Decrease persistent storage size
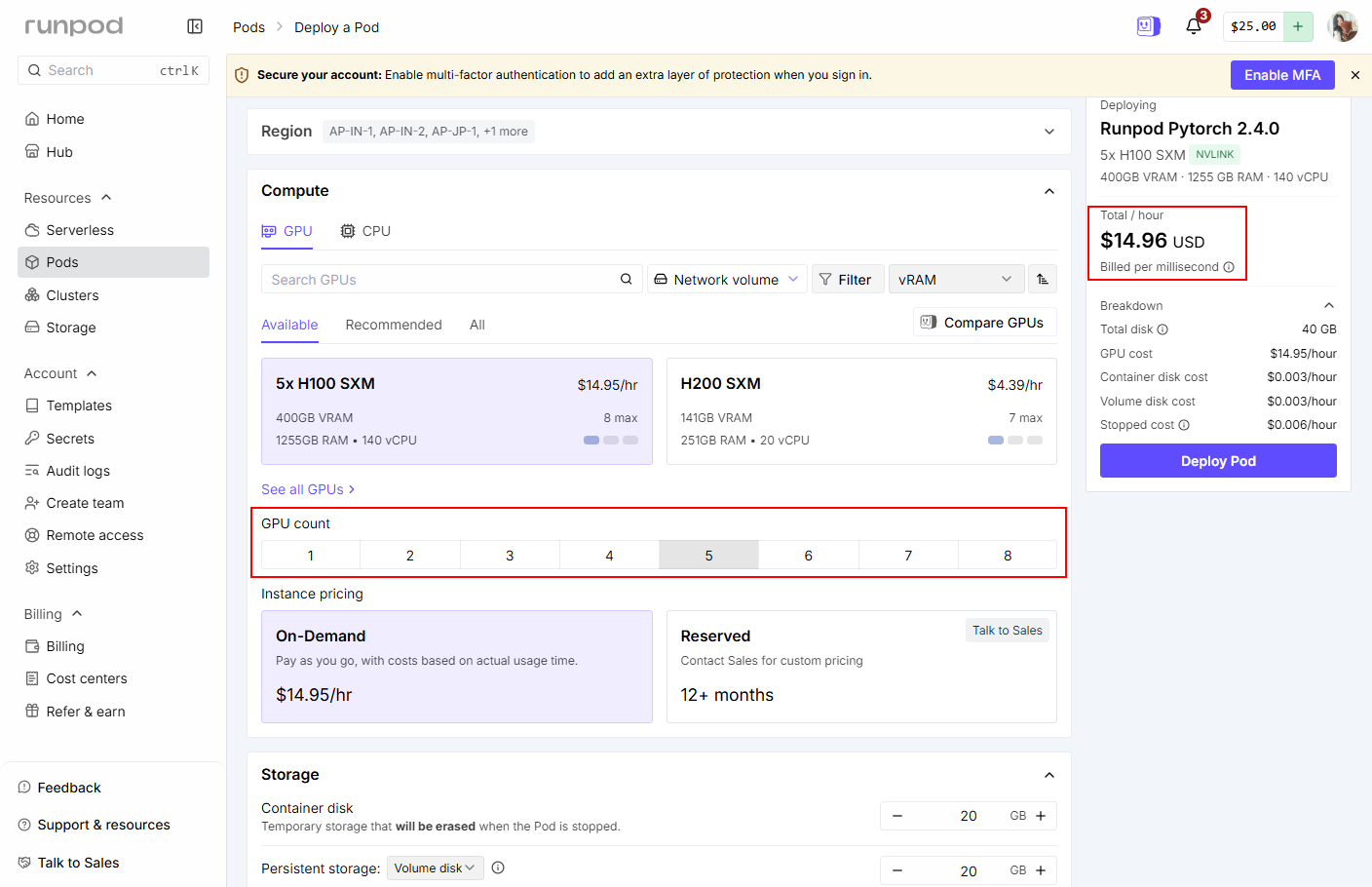The height and width of the screenshot is (887, 1372). tap(897, 870)
